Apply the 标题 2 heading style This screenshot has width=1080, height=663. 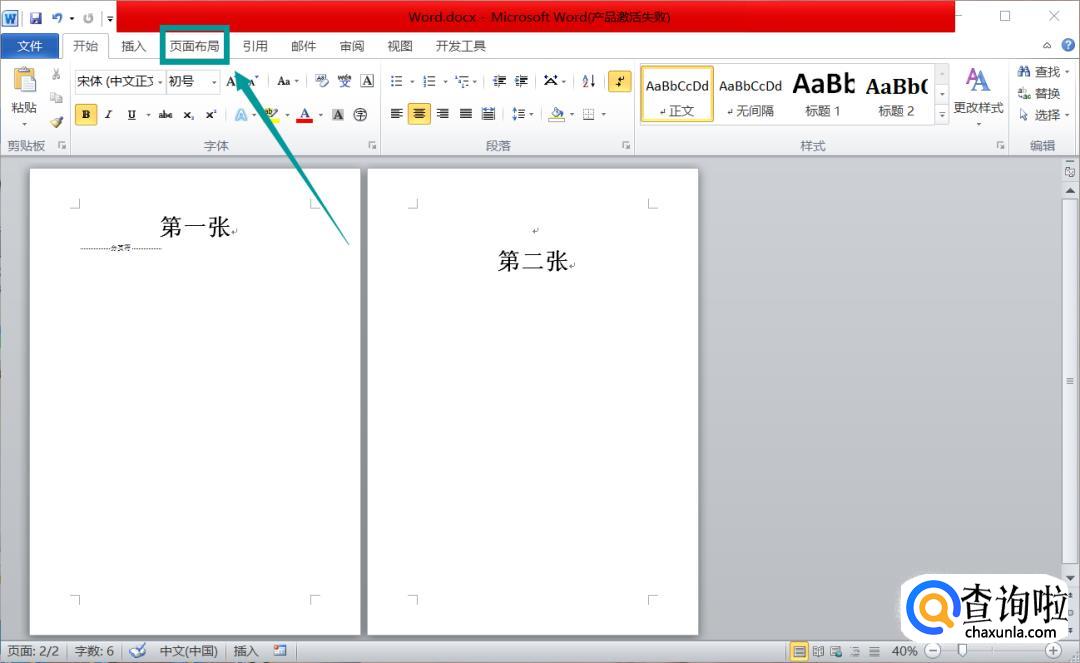(897, 94)
